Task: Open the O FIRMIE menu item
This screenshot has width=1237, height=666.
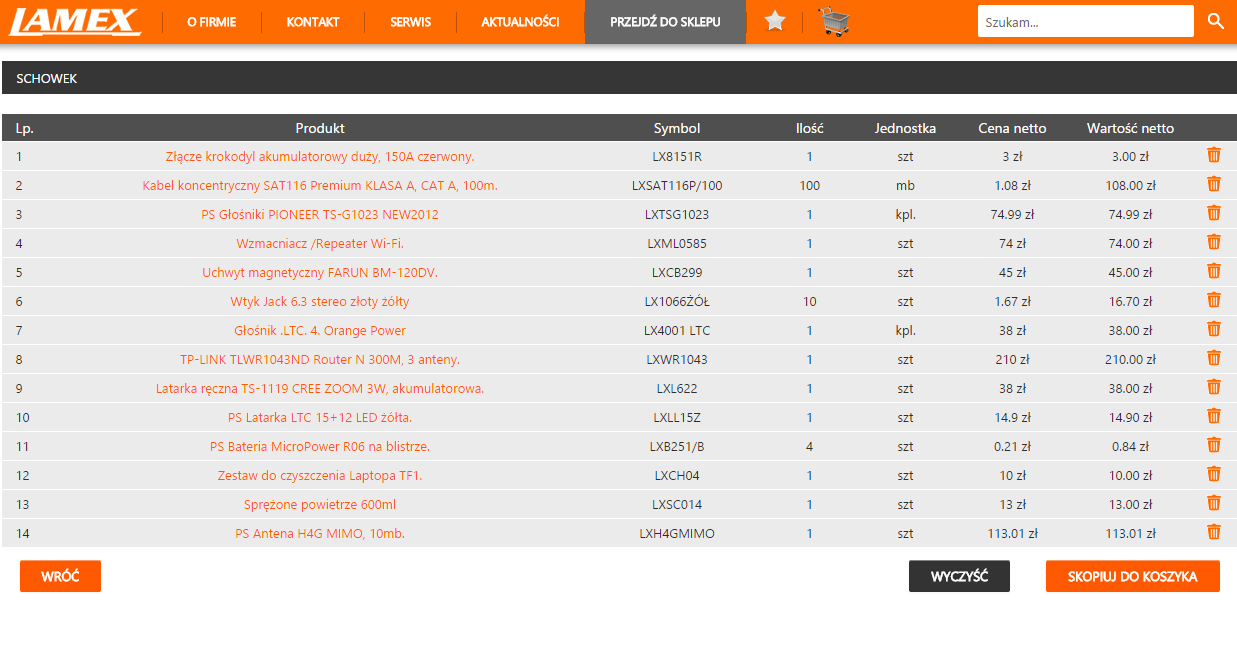Action: pyautogui.click(x=211, y=22)
